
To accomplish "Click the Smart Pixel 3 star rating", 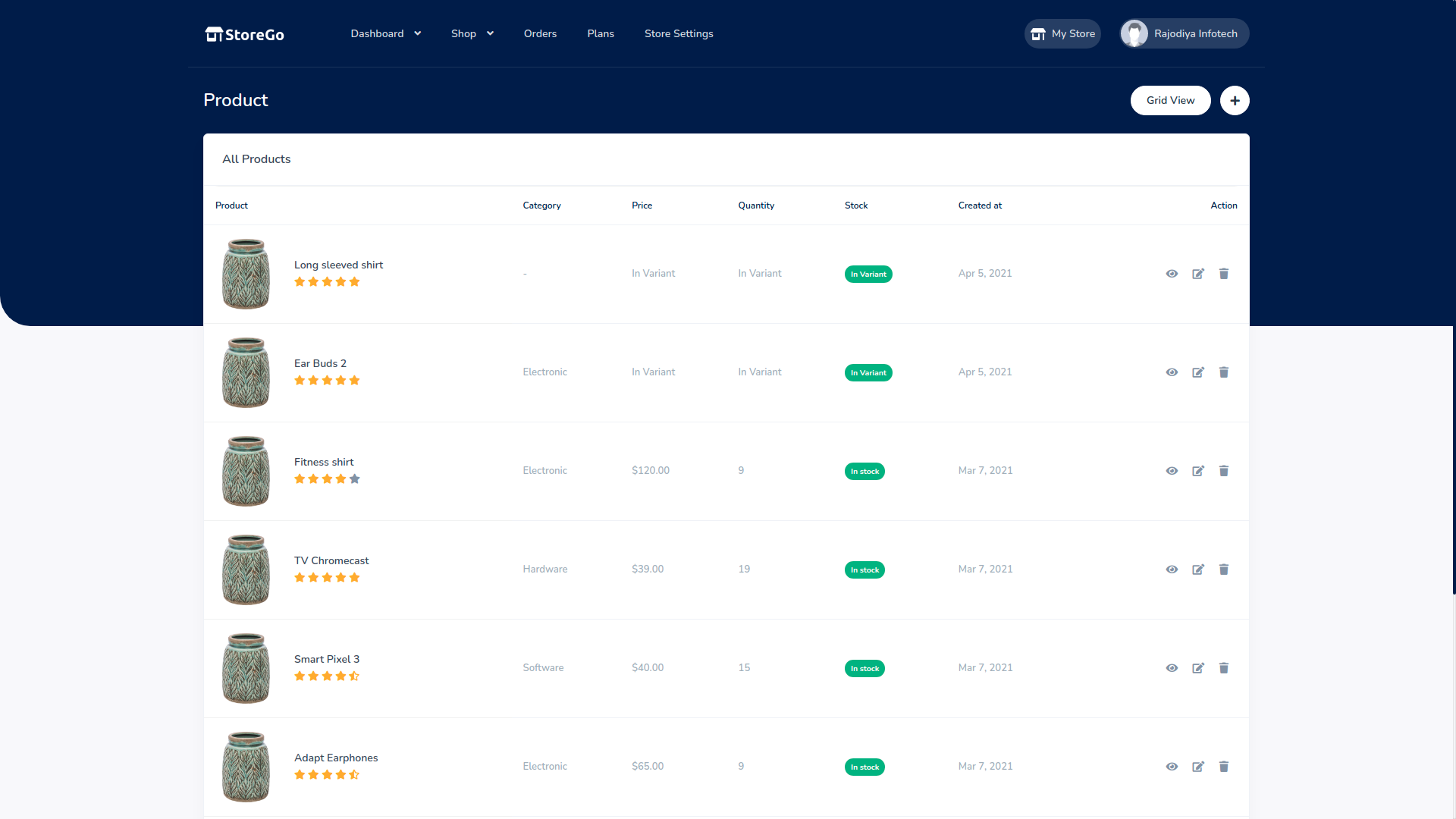I will coord(327,676).
